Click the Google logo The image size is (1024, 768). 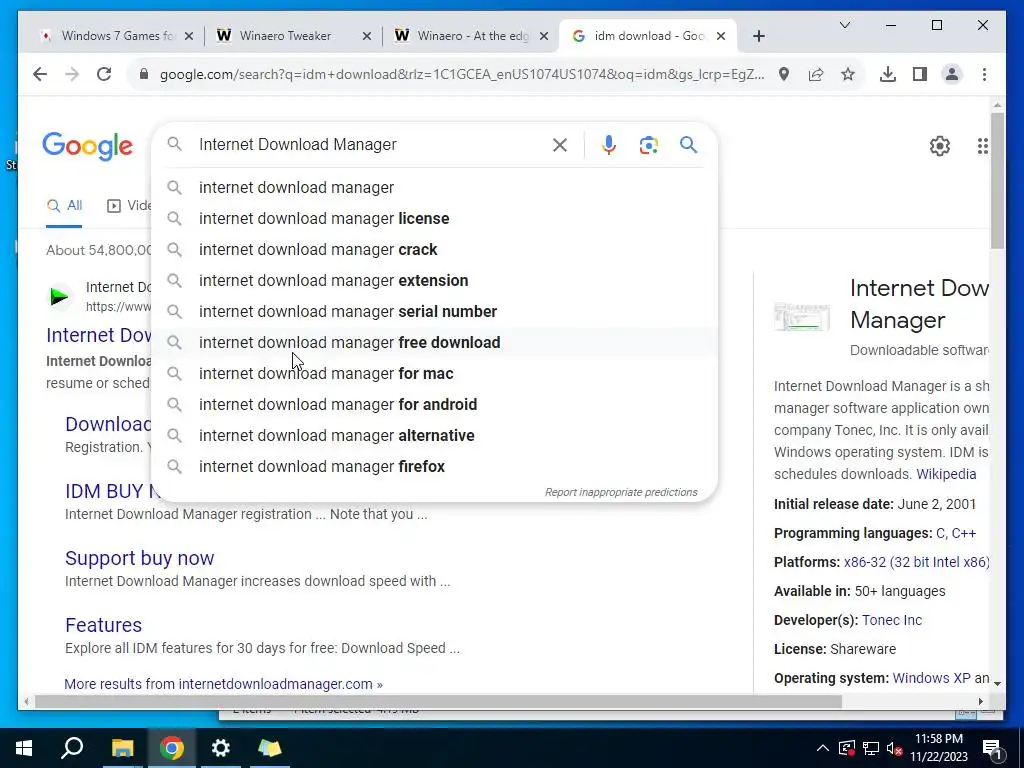(88, 146)
